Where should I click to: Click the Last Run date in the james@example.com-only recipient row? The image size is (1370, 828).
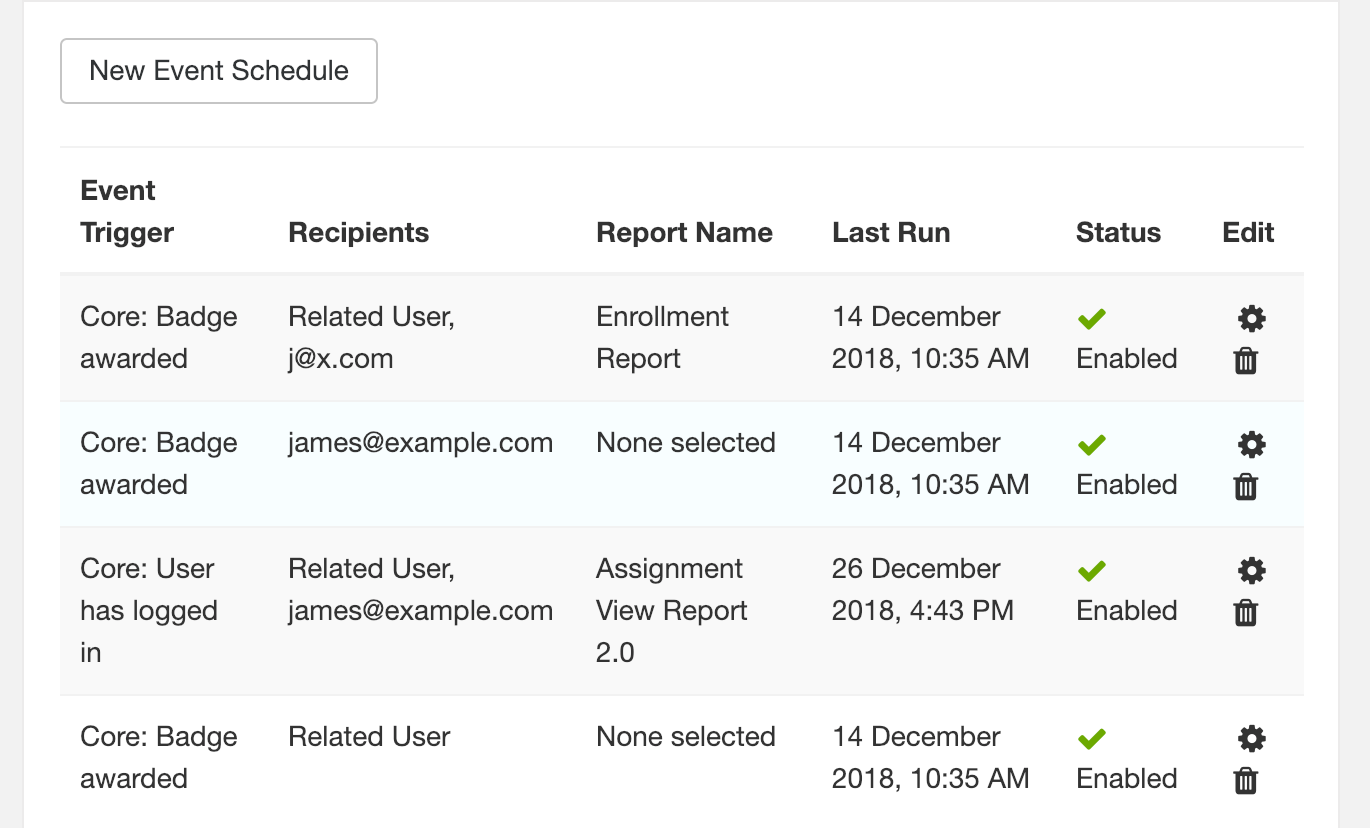(930, 464)
